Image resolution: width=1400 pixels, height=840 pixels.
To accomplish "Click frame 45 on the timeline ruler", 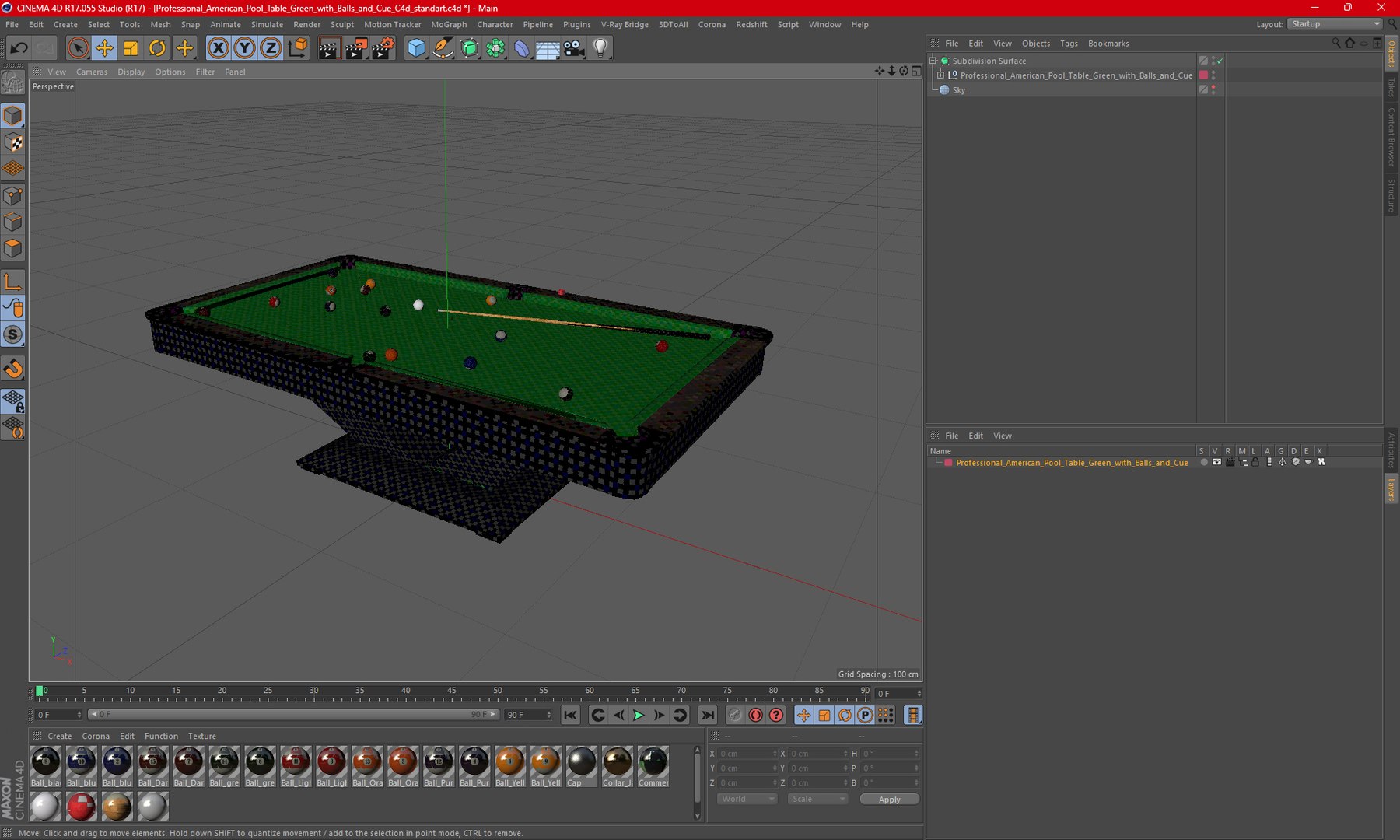I will (451, 691).
